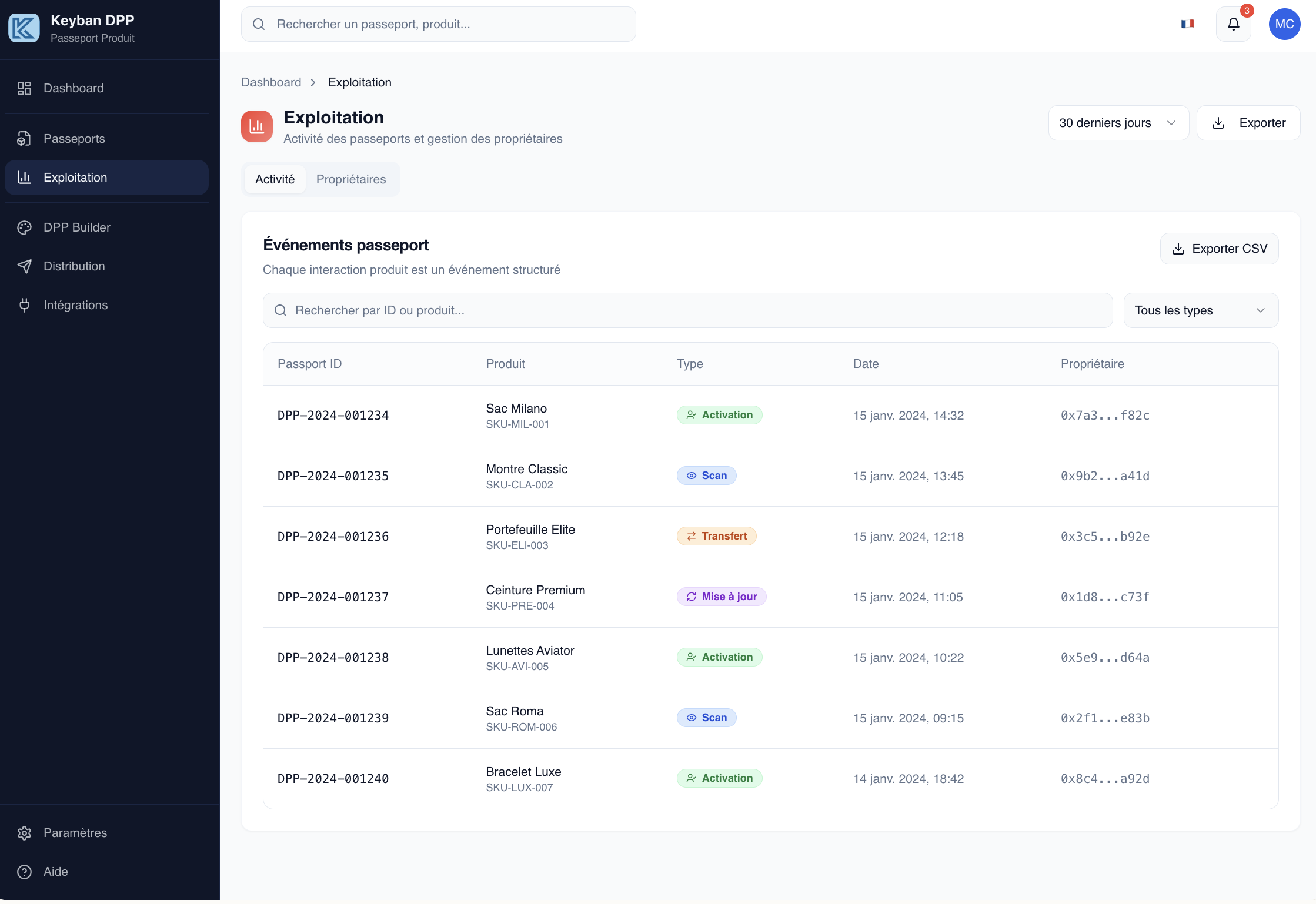Click the Keyban DPP logo icon
Image resolution: width=1316 pixels, height=904 pixels.
(x=24, y=28)
